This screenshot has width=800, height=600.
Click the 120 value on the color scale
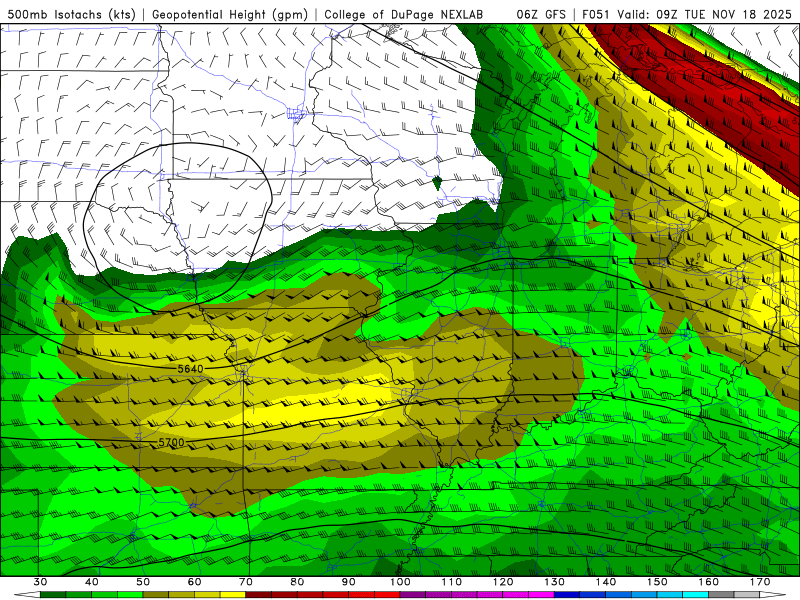503,582
